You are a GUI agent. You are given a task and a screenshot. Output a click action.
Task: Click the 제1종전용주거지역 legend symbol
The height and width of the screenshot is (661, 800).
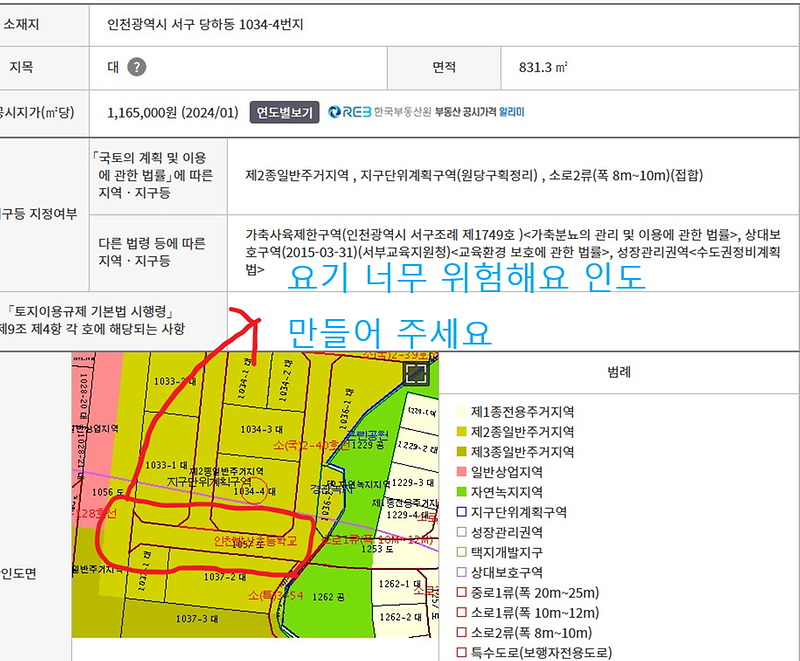pyautogui.click(x=461, y=411)
